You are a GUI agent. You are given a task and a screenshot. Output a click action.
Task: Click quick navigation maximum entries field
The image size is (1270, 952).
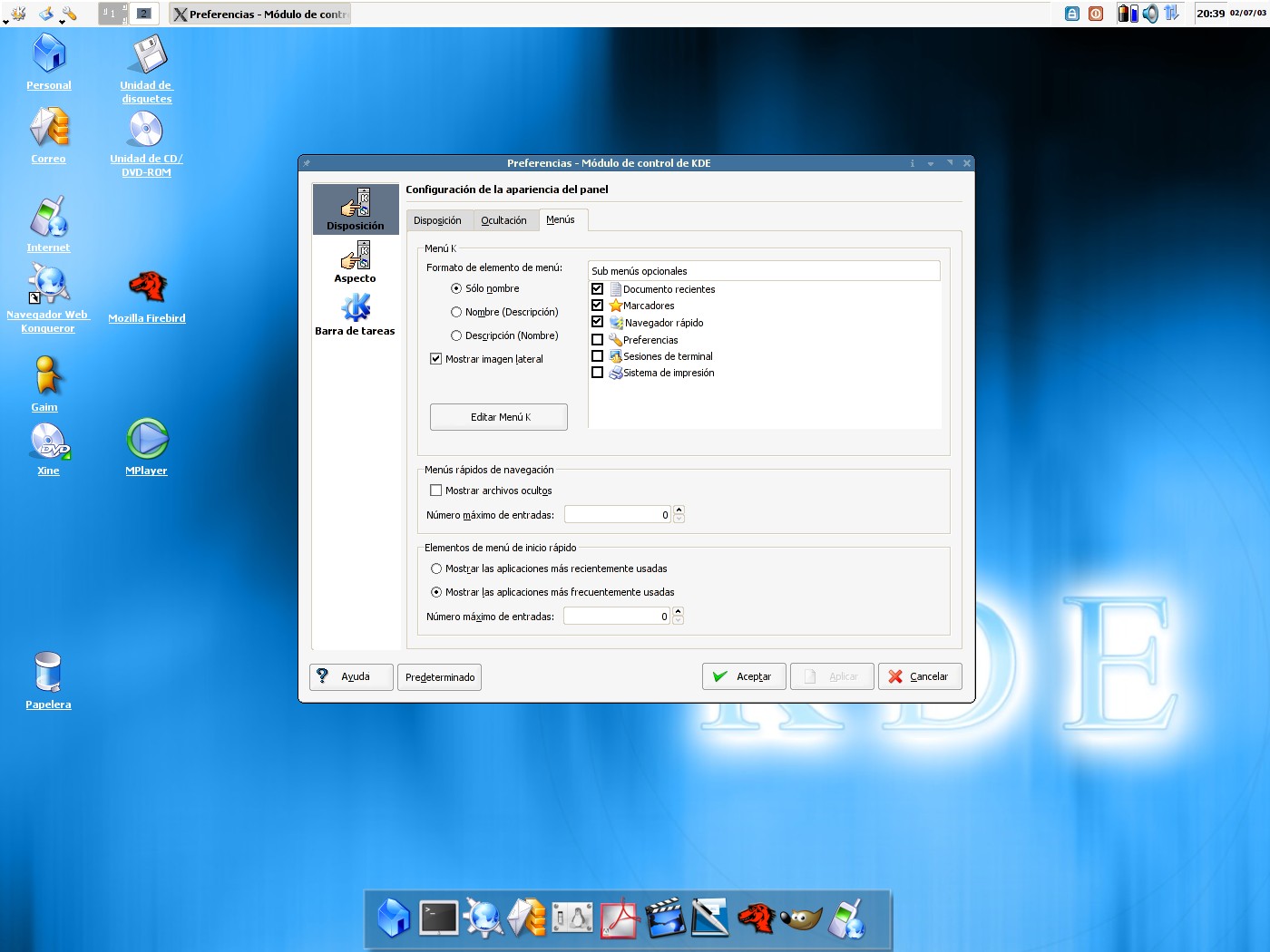[618, 515]
